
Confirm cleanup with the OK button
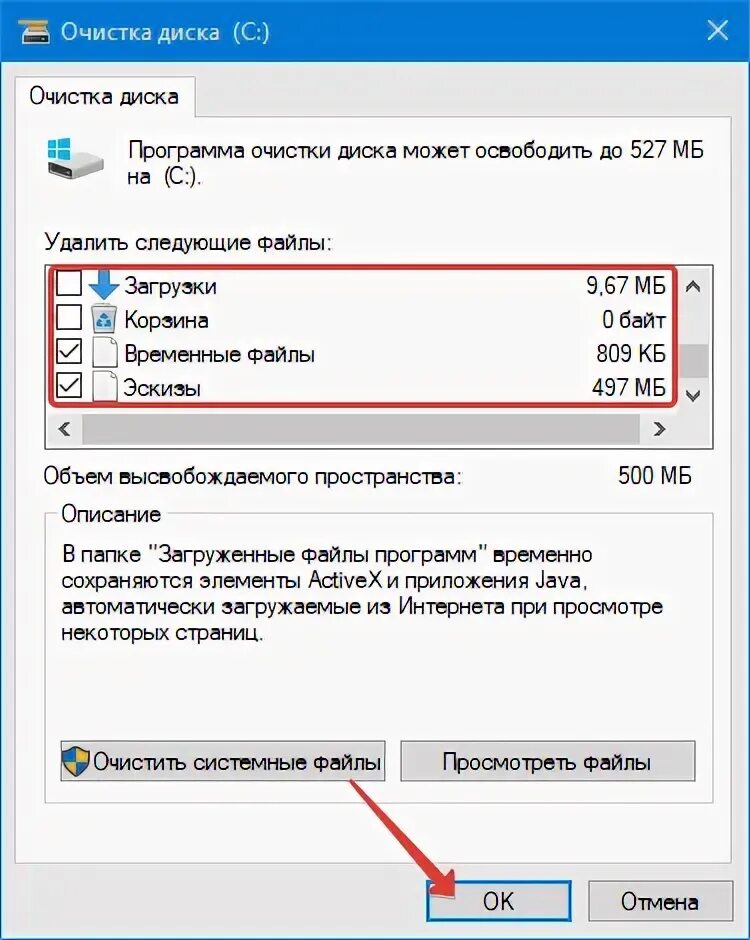tap(498, 901)
